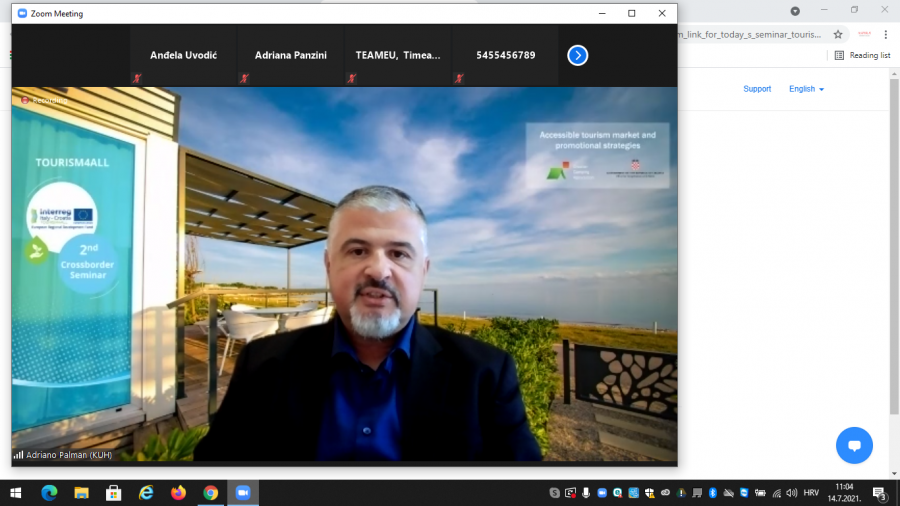900x506 pixels.
Task: Show next participants with blue arrow
Action: click(x=577, y=55)
